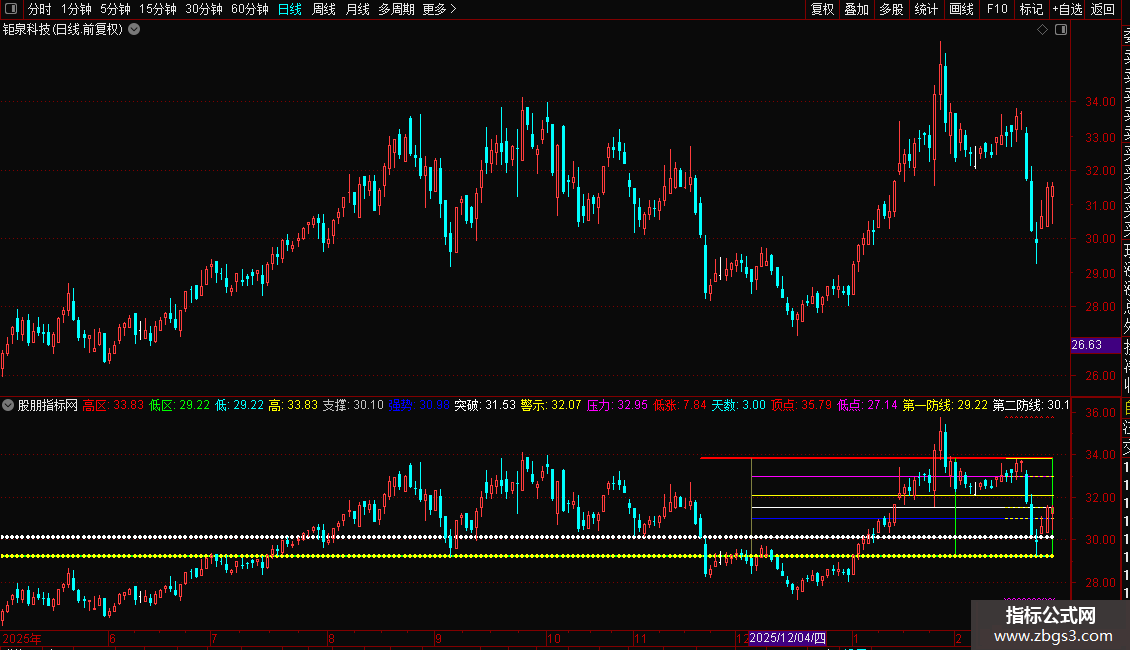
Task: Open the 画线 drawing tools
Action: (x=961, y=9)
